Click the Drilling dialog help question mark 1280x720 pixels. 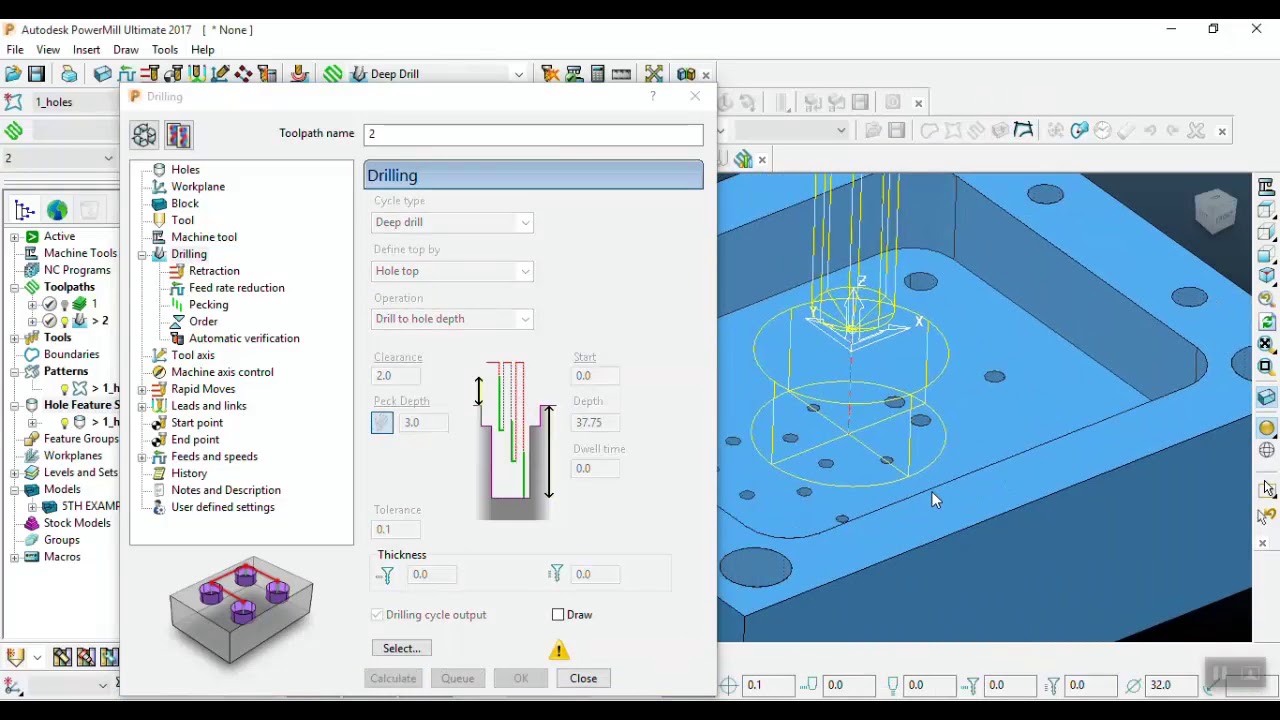653,96
